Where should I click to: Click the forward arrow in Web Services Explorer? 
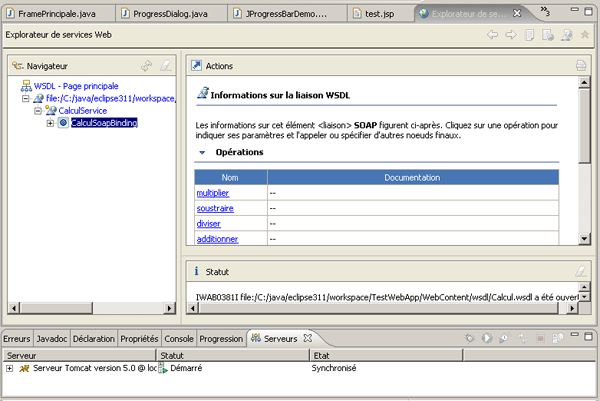511,35
